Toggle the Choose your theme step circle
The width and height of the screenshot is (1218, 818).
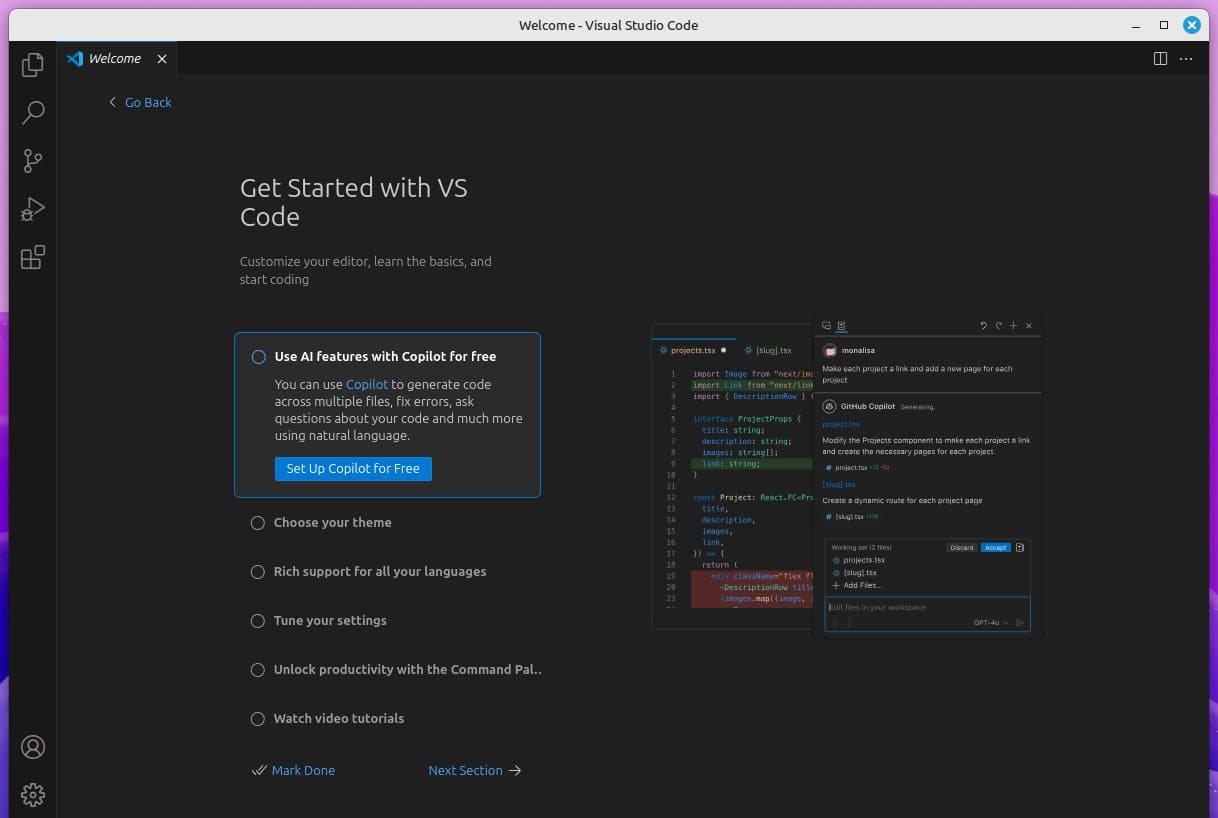(x=258, y=523)
